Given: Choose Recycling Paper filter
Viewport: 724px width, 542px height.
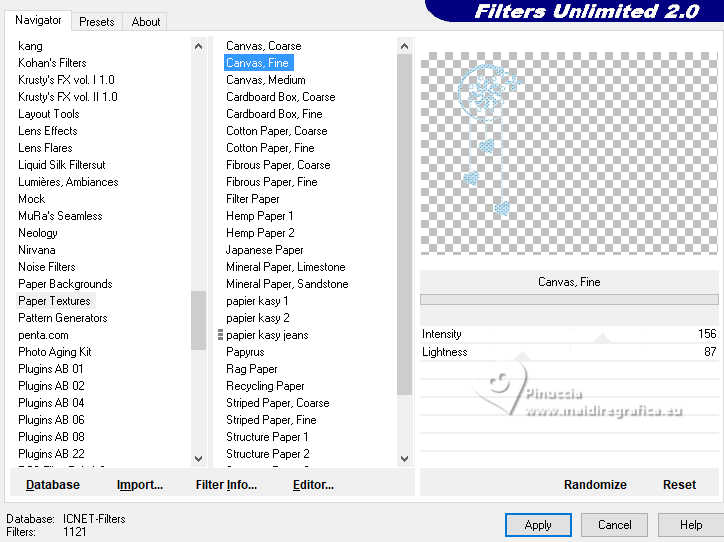Looking at the screenshot, I should tap(265, 386).
